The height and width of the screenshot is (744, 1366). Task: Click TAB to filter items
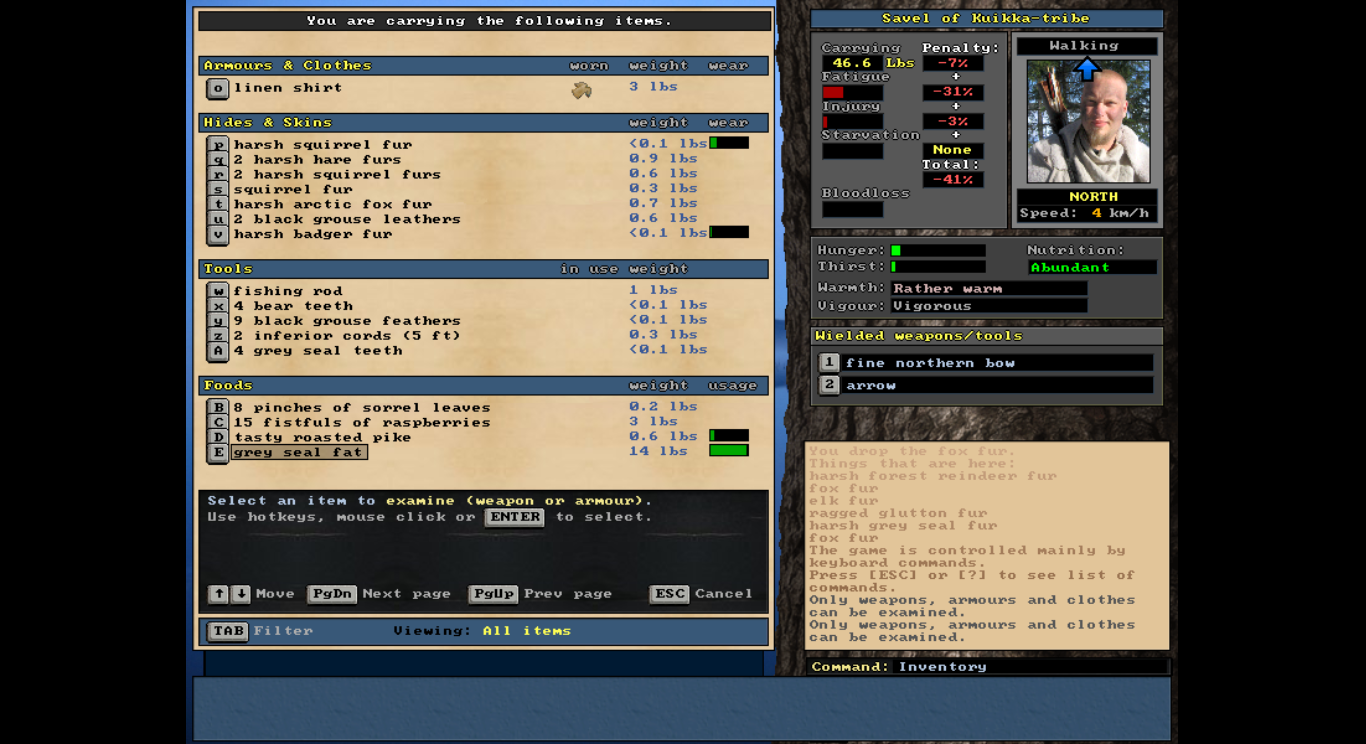coord(228,631)
